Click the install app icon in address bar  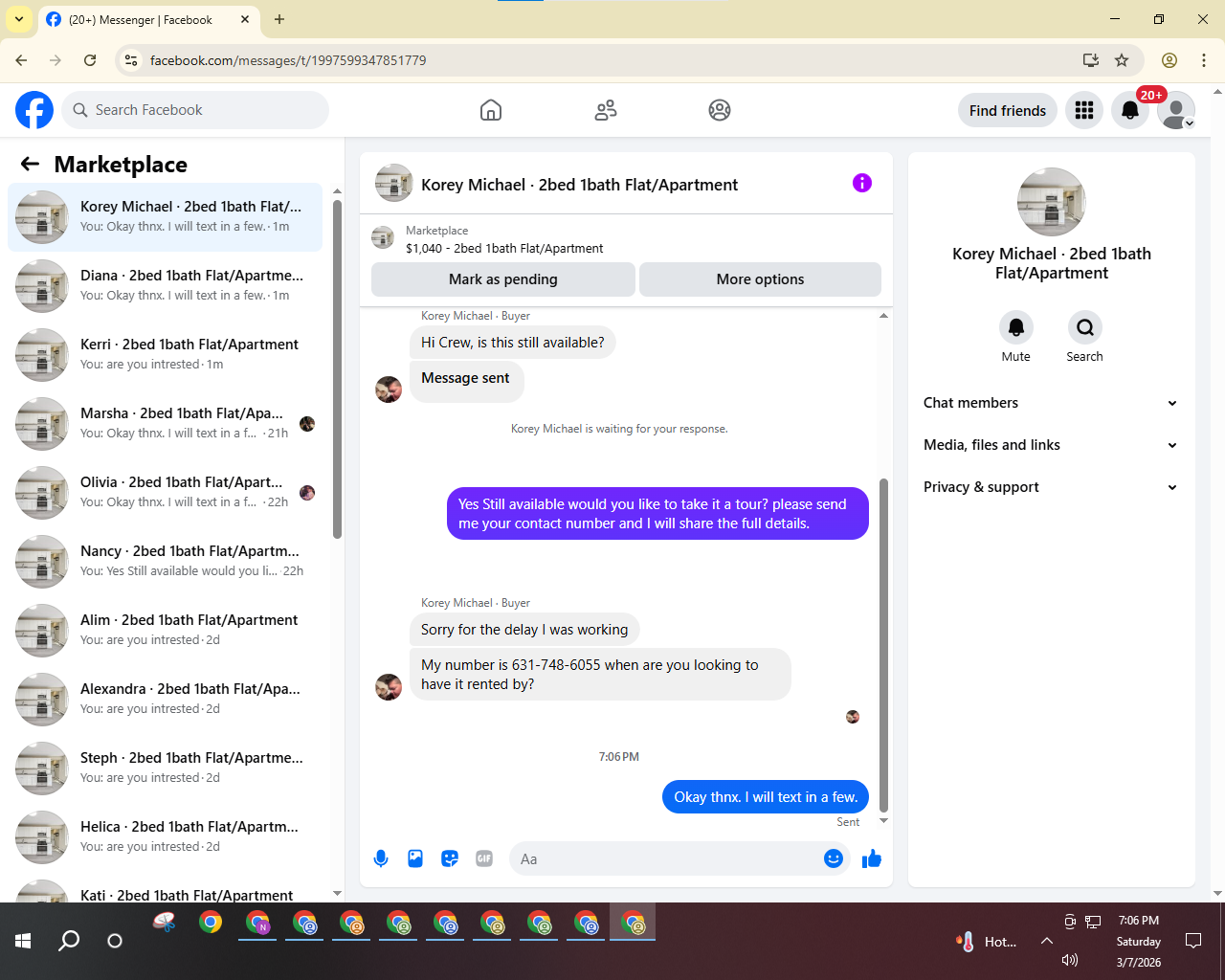[x=1090, y=60]
